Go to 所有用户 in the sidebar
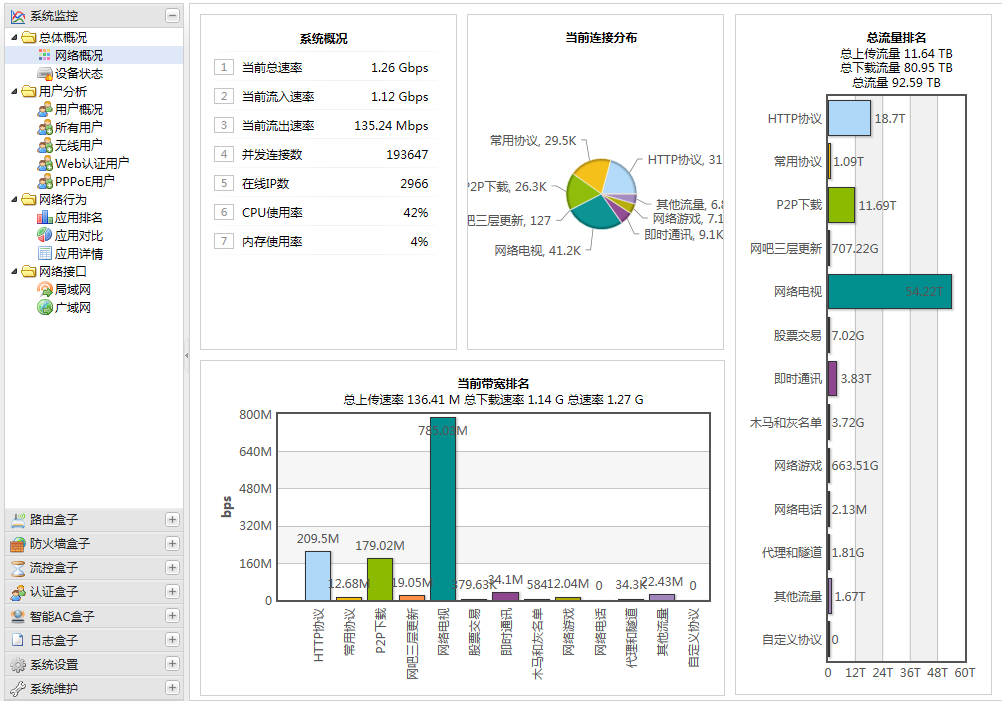This screenshot has height=701, width=1002. click(78, 128)
